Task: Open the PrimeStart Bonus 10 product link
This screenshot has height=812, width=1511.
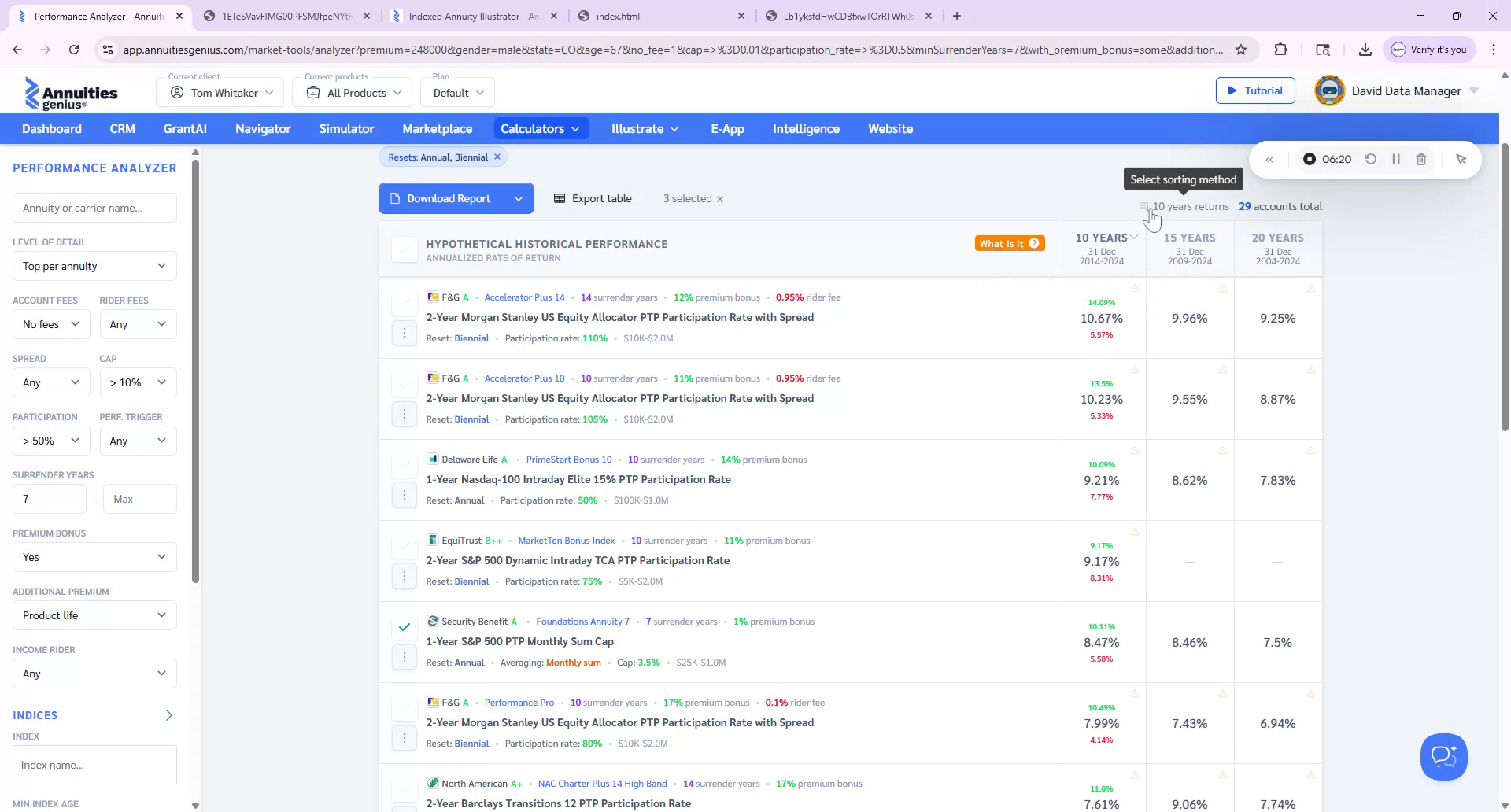Action: (x=569, y=459)
